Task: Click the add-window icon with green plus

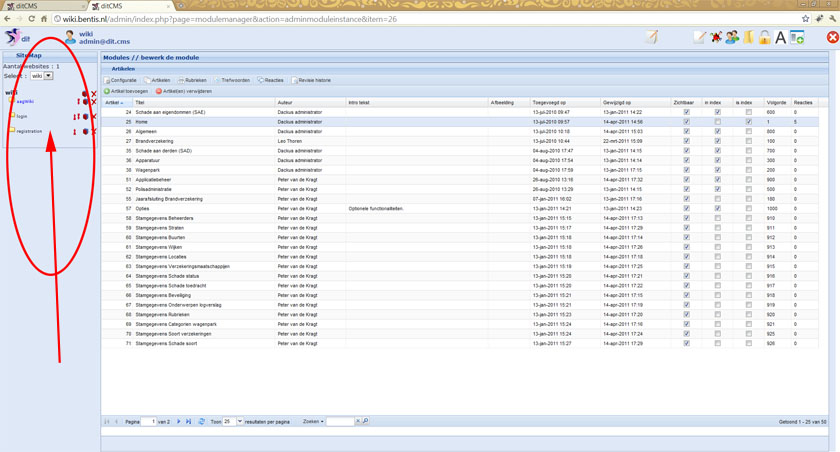Action: [797, 38]
